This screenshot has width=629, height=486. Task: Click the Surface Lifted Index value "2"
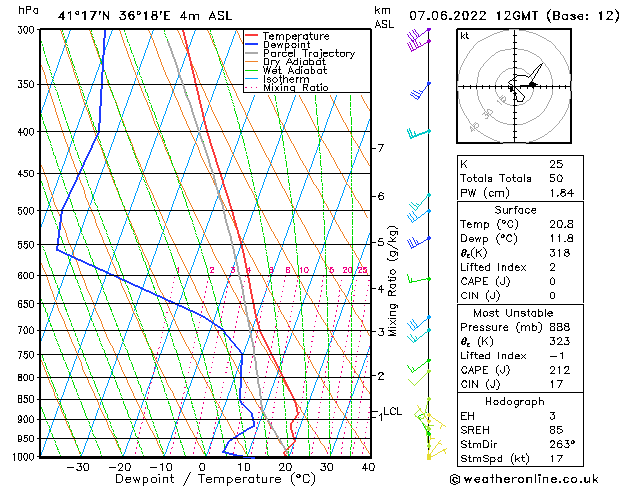click(x=553, y=267)
